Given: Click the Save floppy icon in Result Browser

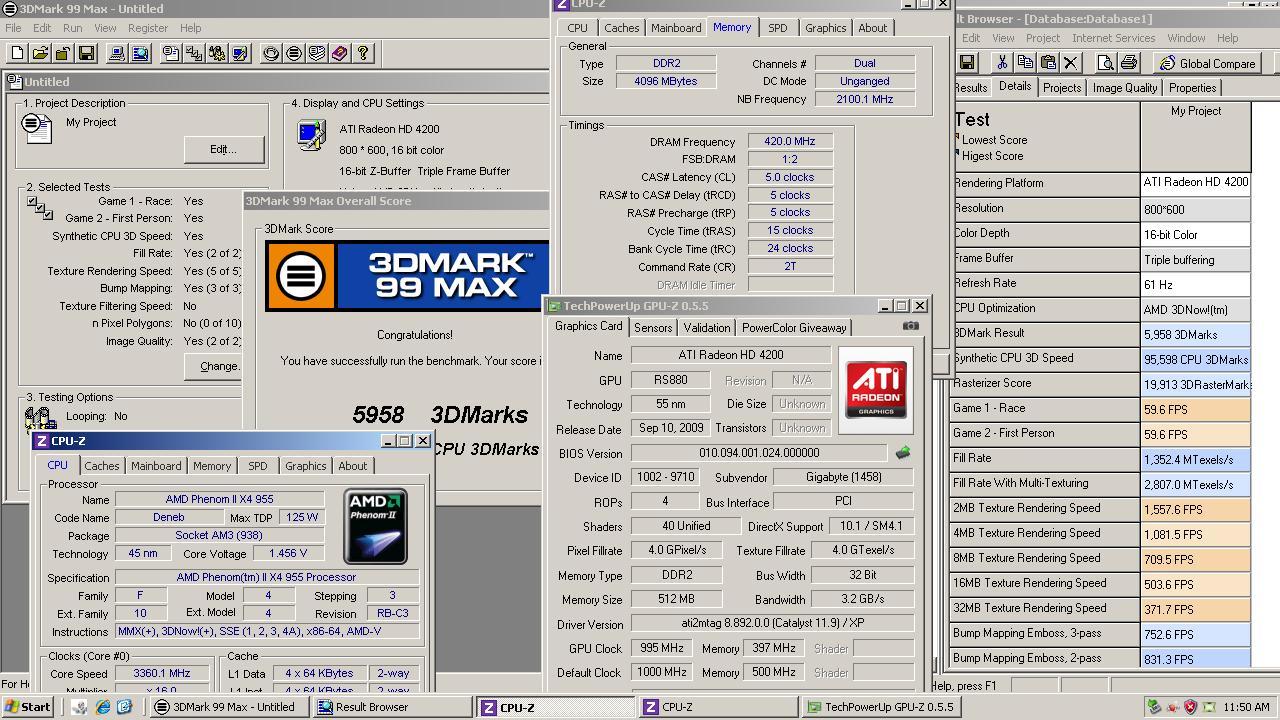Looking at the screenshot, I should tap(967, 63).
